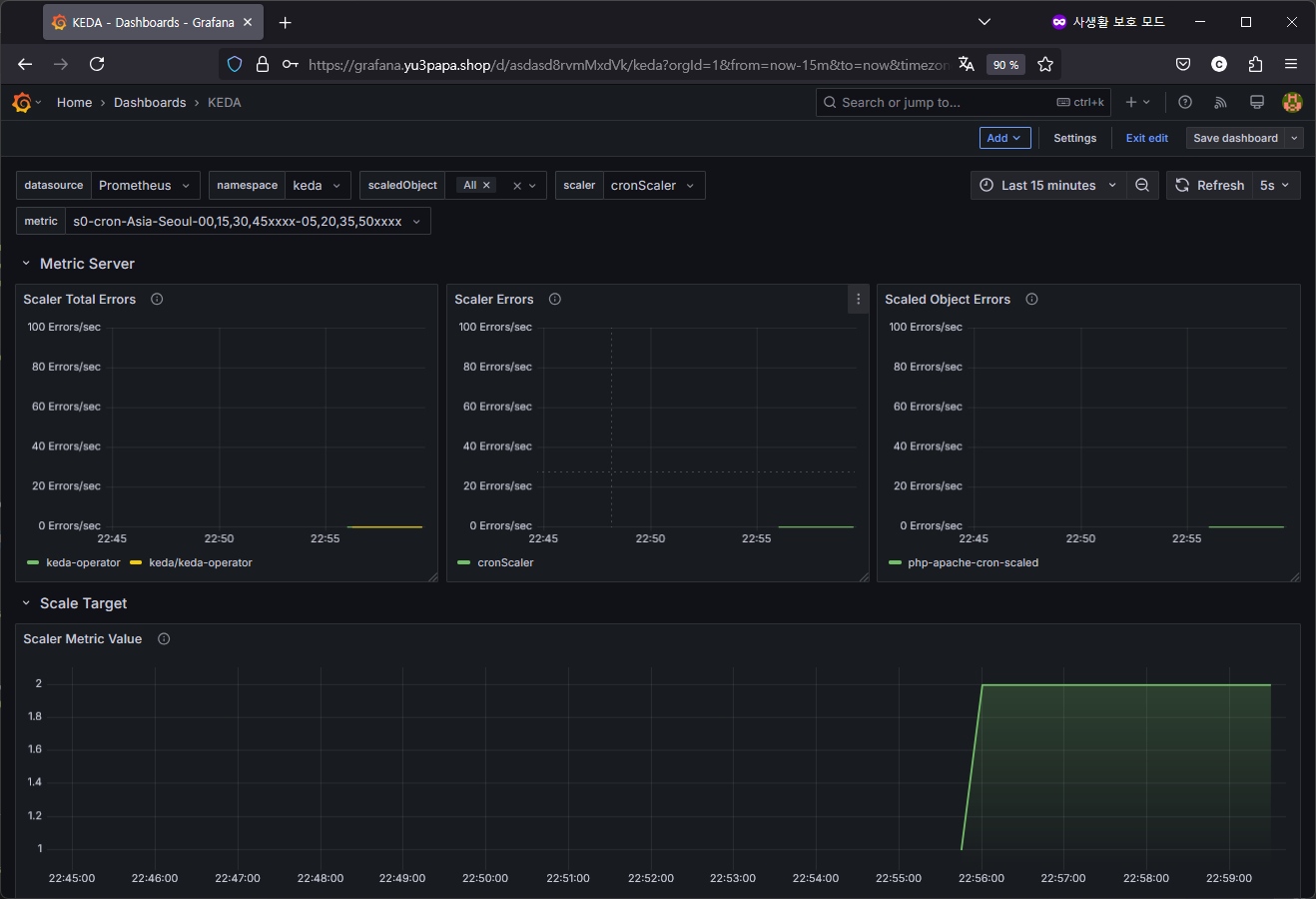Viewport: 1316px width, 899px height.
Task: Go to the Home breadcrumb
Action: [74, 102]
